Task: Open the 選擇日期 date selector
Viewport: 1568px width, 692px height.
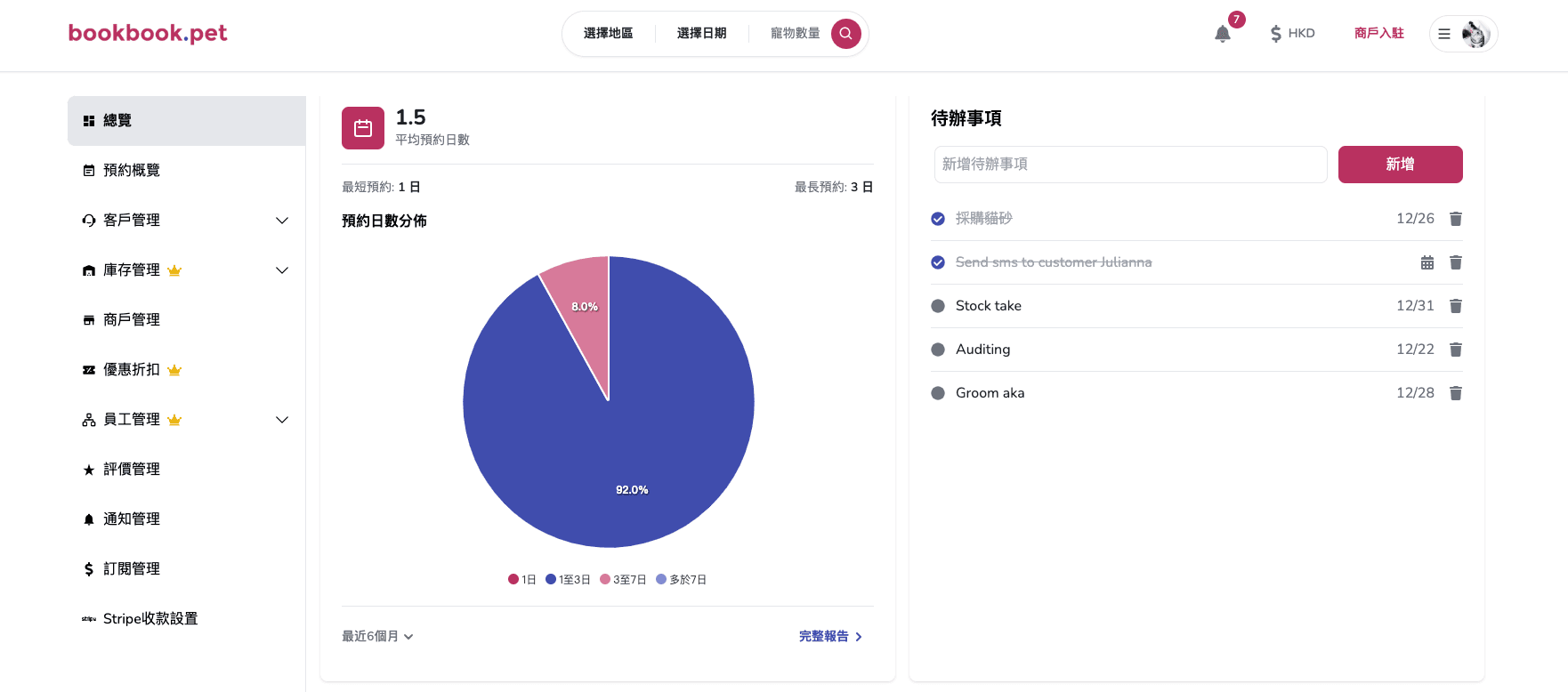Action: click(702, 34)
